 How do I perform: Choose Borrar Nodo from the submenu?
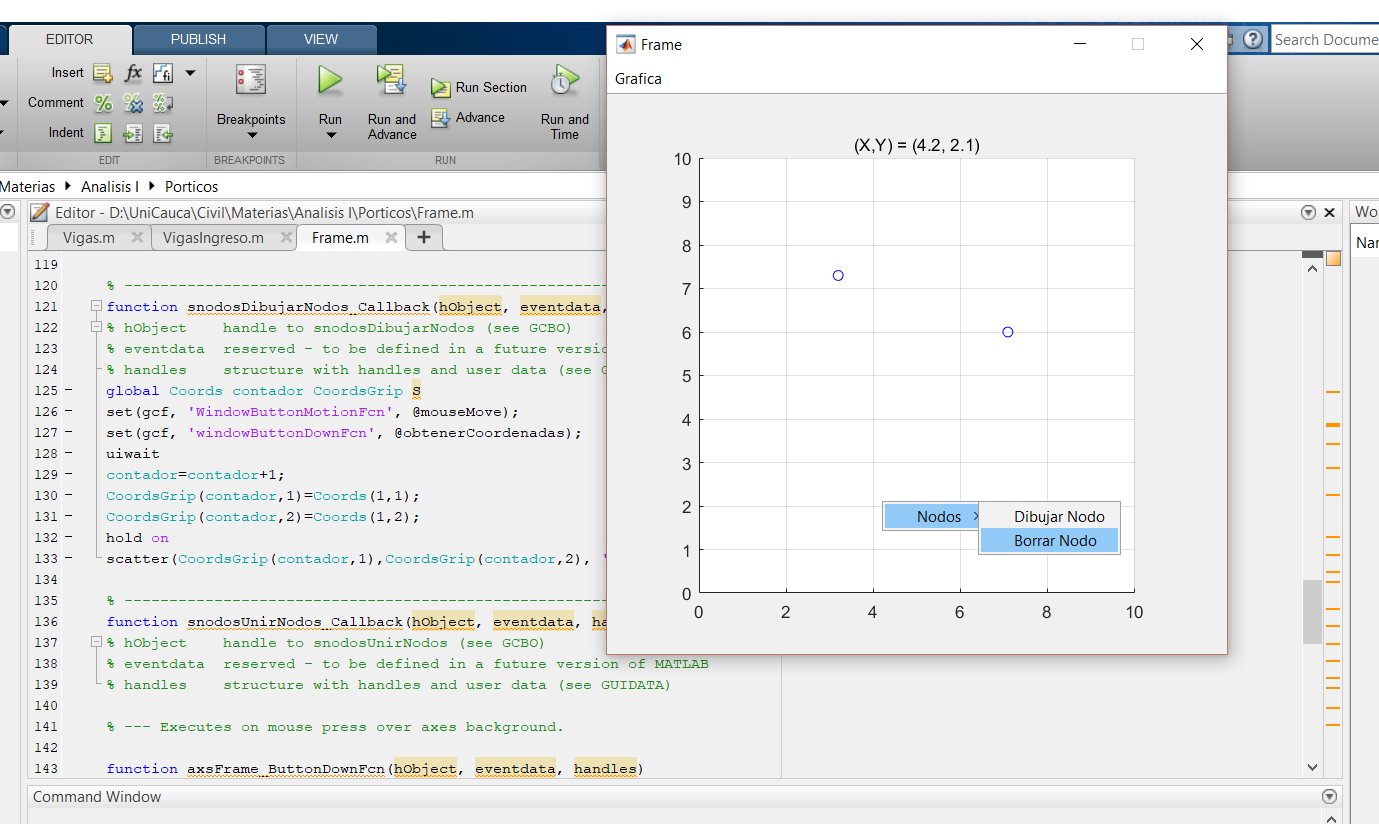pos(1049,541)
